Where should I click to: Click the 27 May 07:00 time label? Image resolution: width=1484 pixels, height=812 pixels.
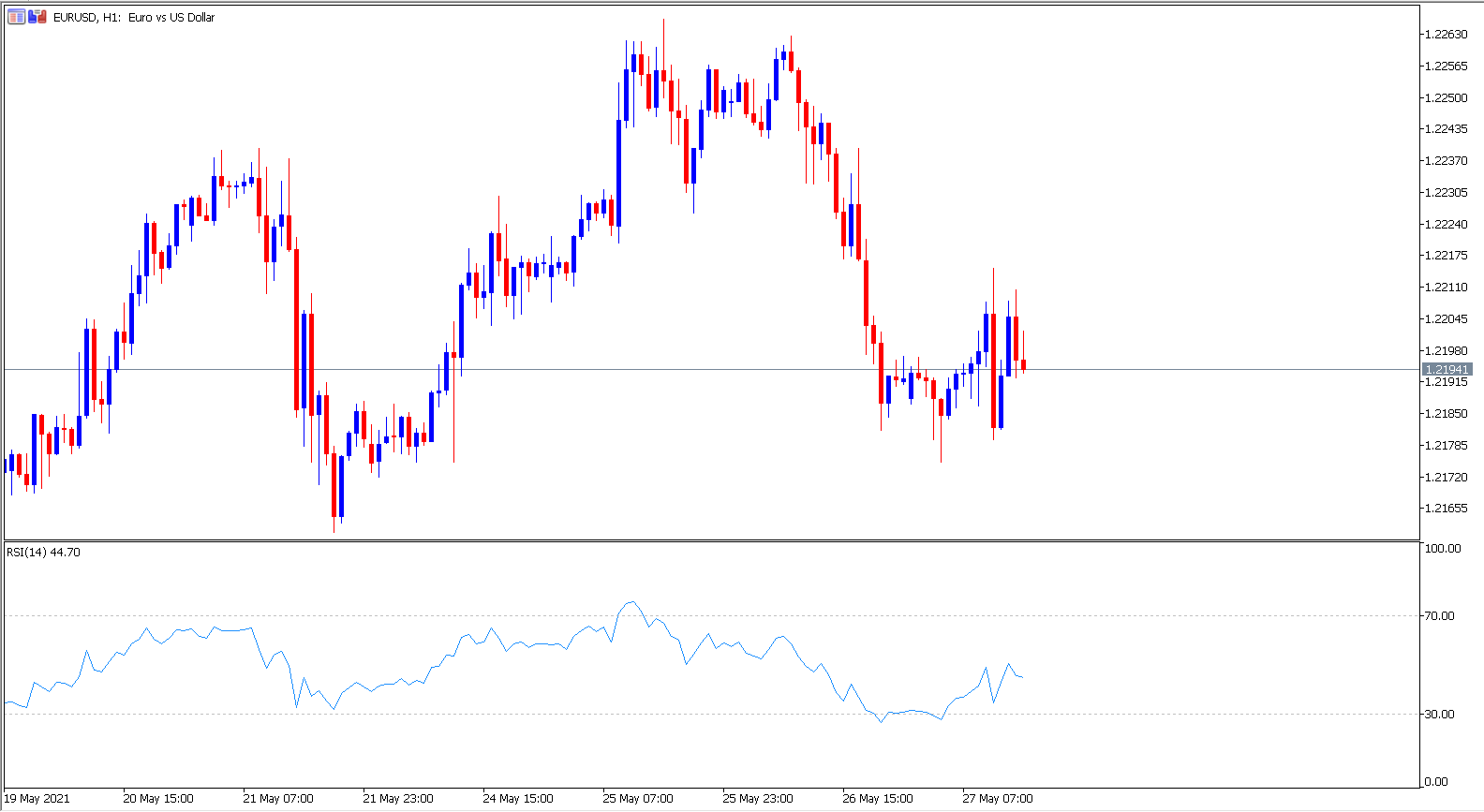[998, 799]
